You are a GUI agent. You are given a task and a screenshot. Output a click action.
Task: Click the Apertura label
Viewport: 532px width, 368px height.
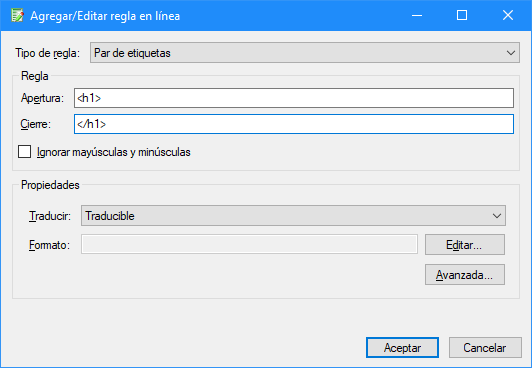(42, 98)
